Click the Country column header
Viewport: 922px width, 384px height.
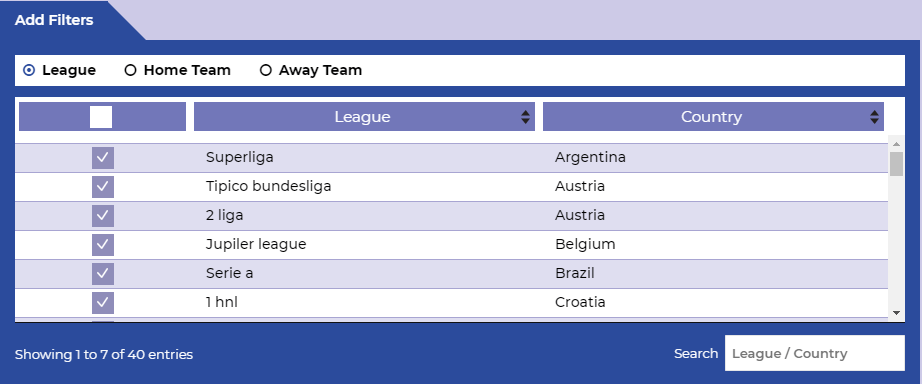tap(713, 116)
